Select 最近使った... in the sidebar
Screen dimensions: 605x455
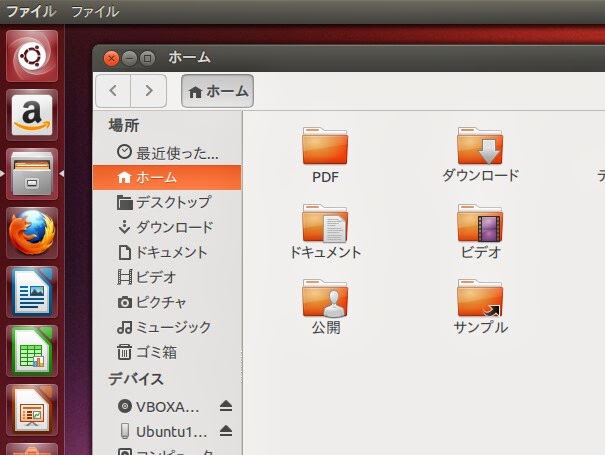[x=167, y=152]
